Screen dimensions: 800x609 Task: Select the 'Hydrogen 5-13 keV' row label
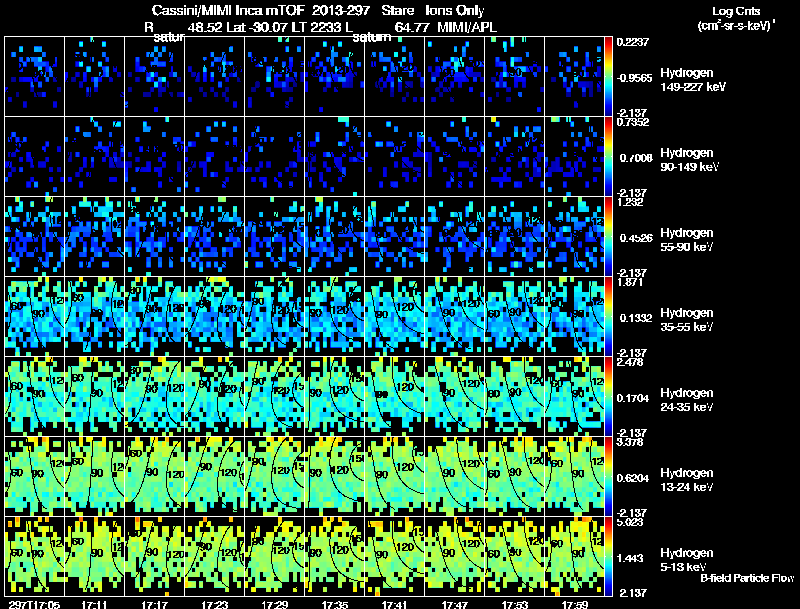tap(687, 560)
